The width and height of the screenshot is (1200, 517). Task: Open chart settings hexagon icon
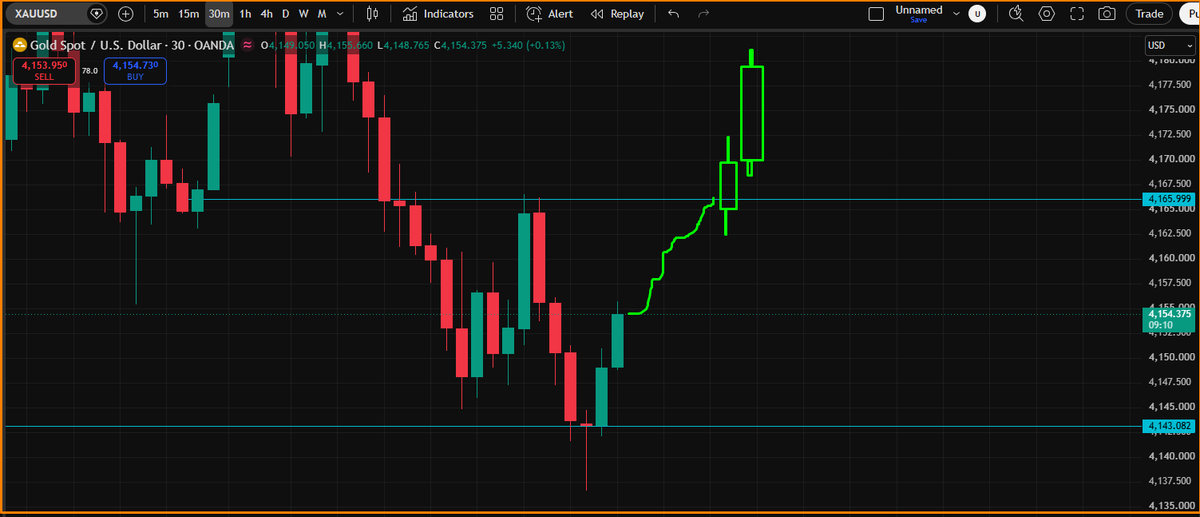(x=1047, y=14)
